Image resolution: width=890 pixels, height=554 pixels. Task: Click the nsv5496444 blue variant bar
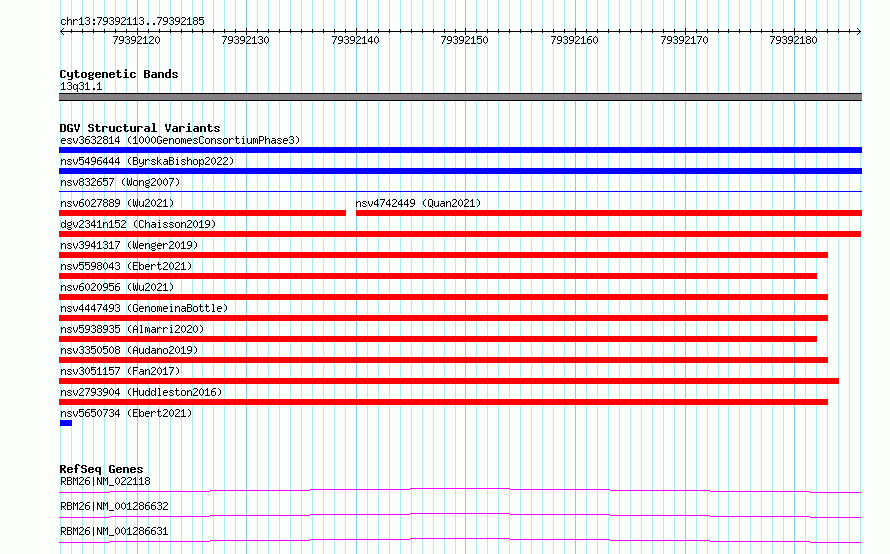tap(460, 171)
